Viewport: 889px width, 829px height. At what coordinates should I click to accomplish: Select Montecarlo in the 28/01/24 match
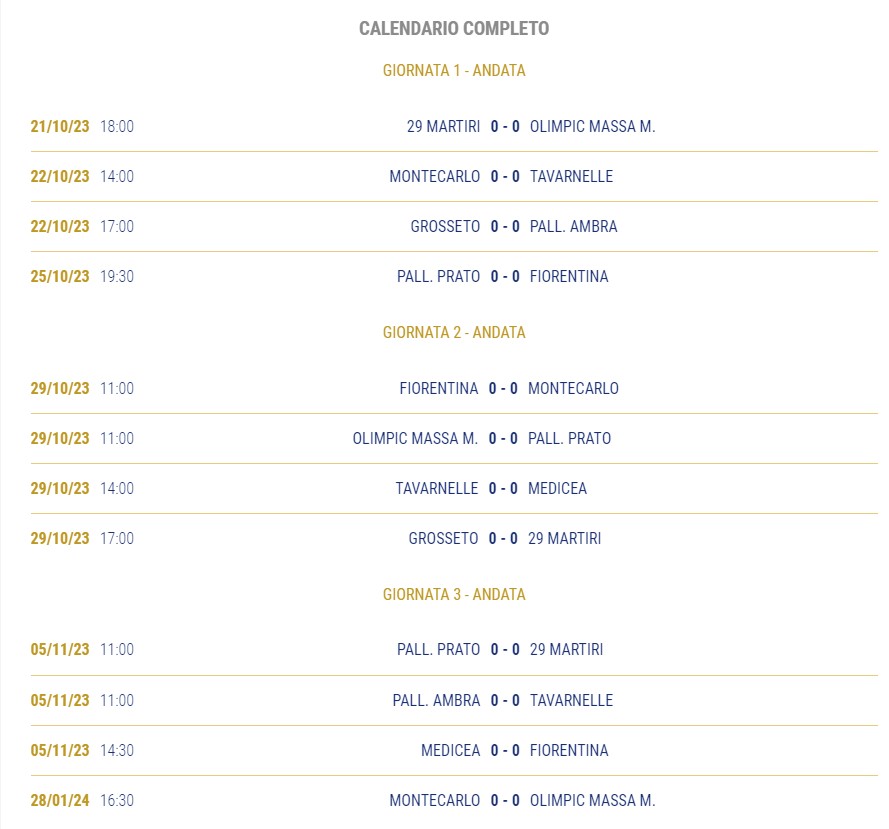click(x=434, y=800)
